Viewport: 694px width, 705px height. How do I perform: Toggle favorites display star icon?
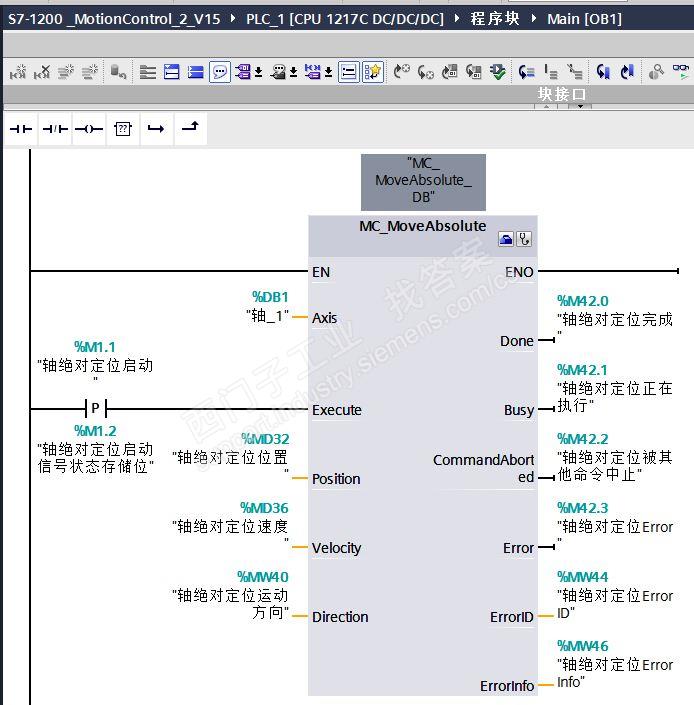point(373,72)
